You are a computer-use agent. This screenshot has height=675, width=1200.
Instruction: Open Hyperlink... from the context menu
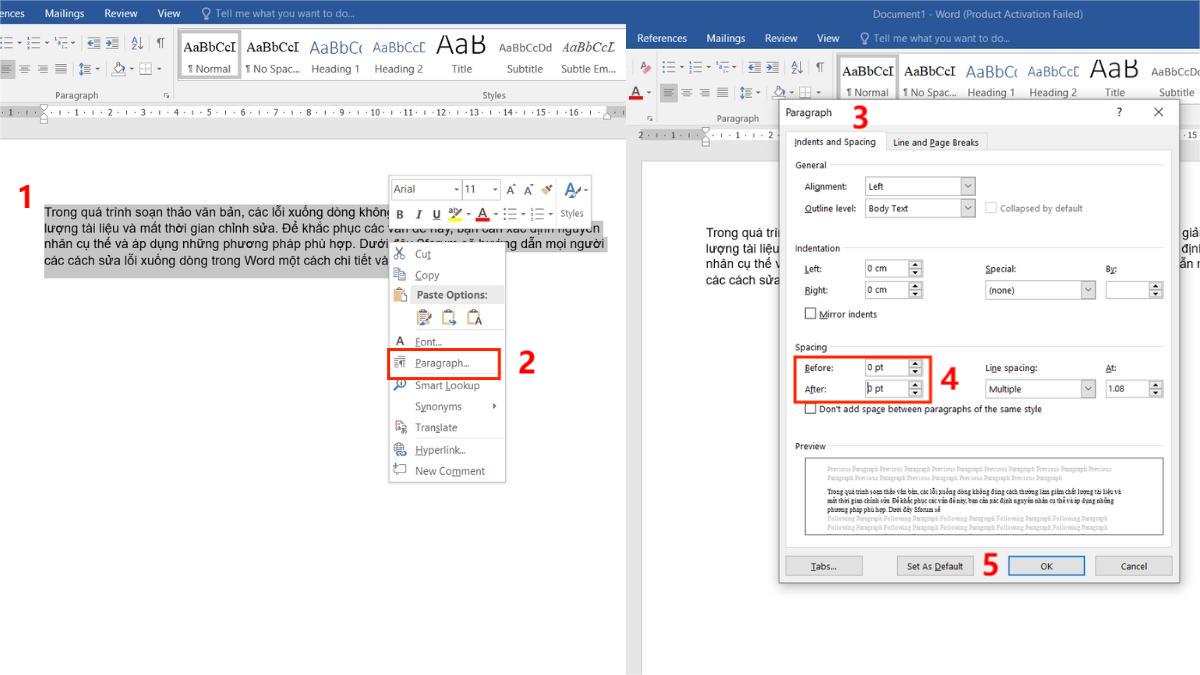click(x=447, y=449)
